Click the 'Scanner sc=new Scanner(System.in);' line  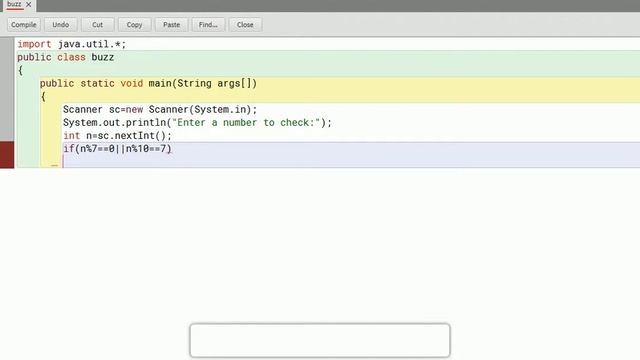point(160,109)
